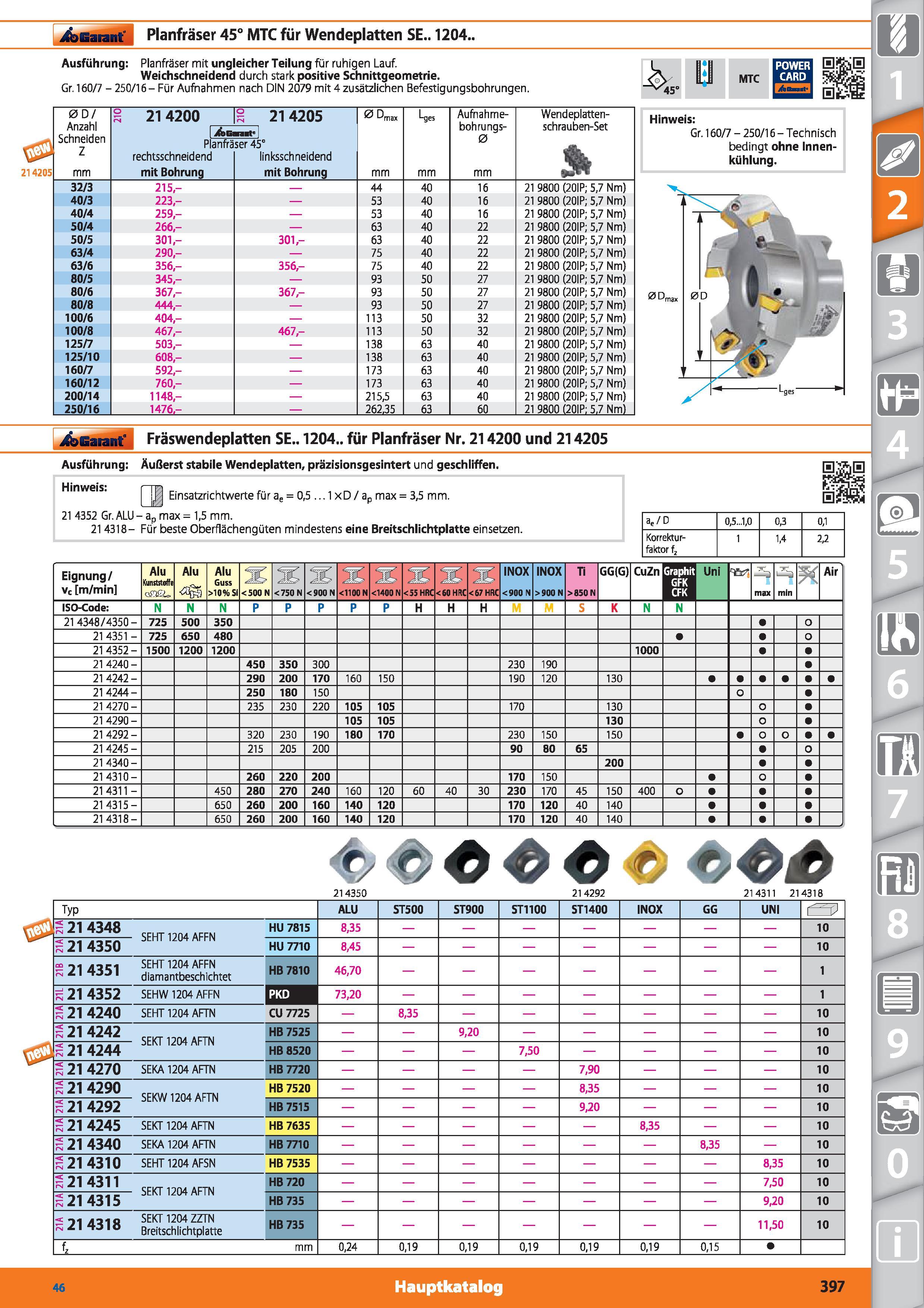The width and height of the screenshot is (924, 1308).
Task: Click the yellow grade cell HB 7635
Action: pos(291,1126)
